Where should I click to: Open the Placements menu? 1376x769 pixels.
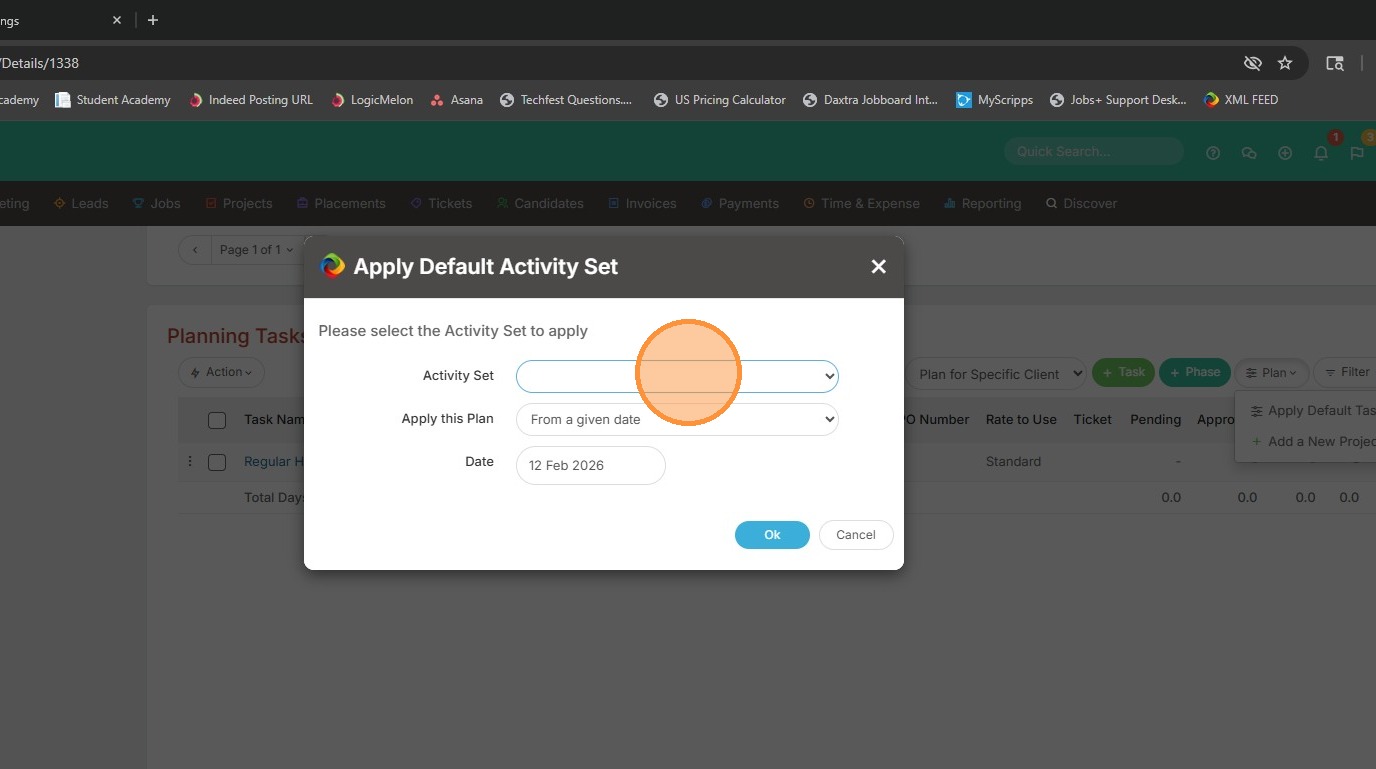click(341, 203)
